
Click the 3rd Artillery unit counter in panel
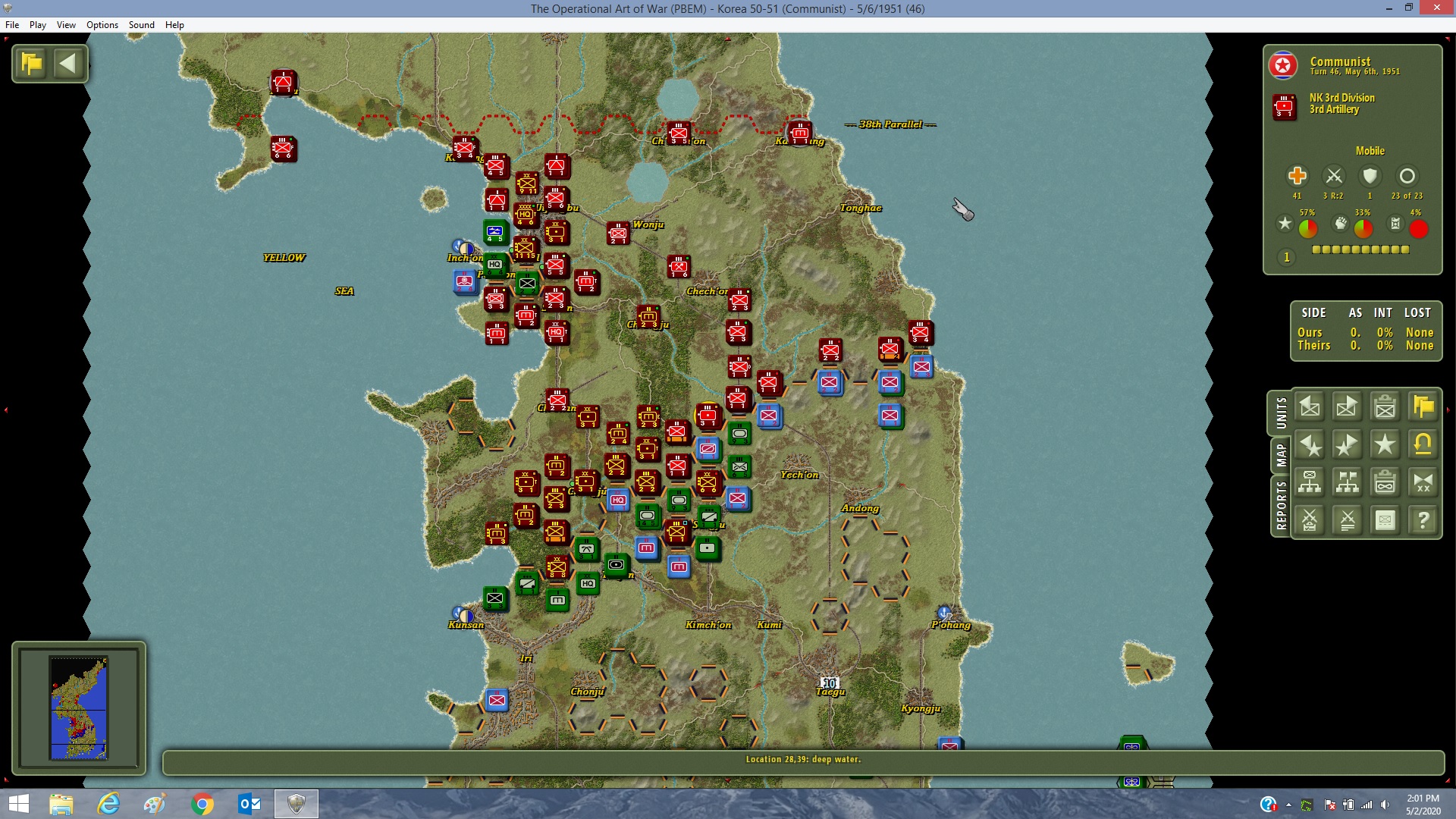[x=1285, y=107]
